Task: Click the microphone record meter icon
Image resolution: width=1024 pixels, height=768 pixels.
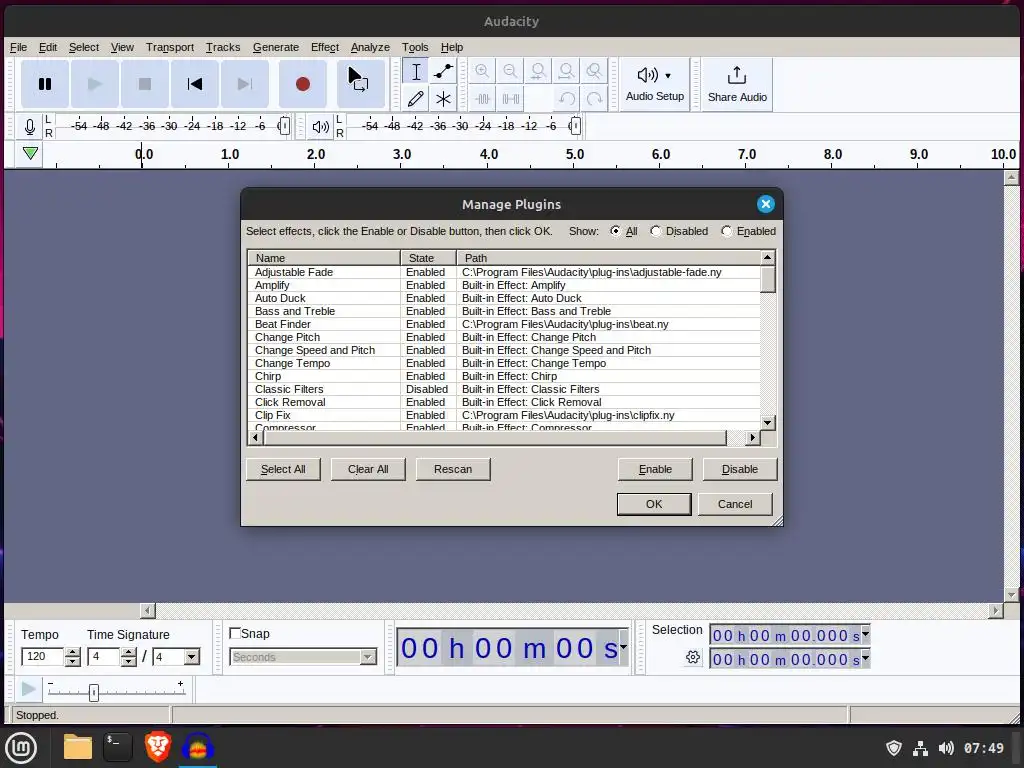Action: point(29,126)
